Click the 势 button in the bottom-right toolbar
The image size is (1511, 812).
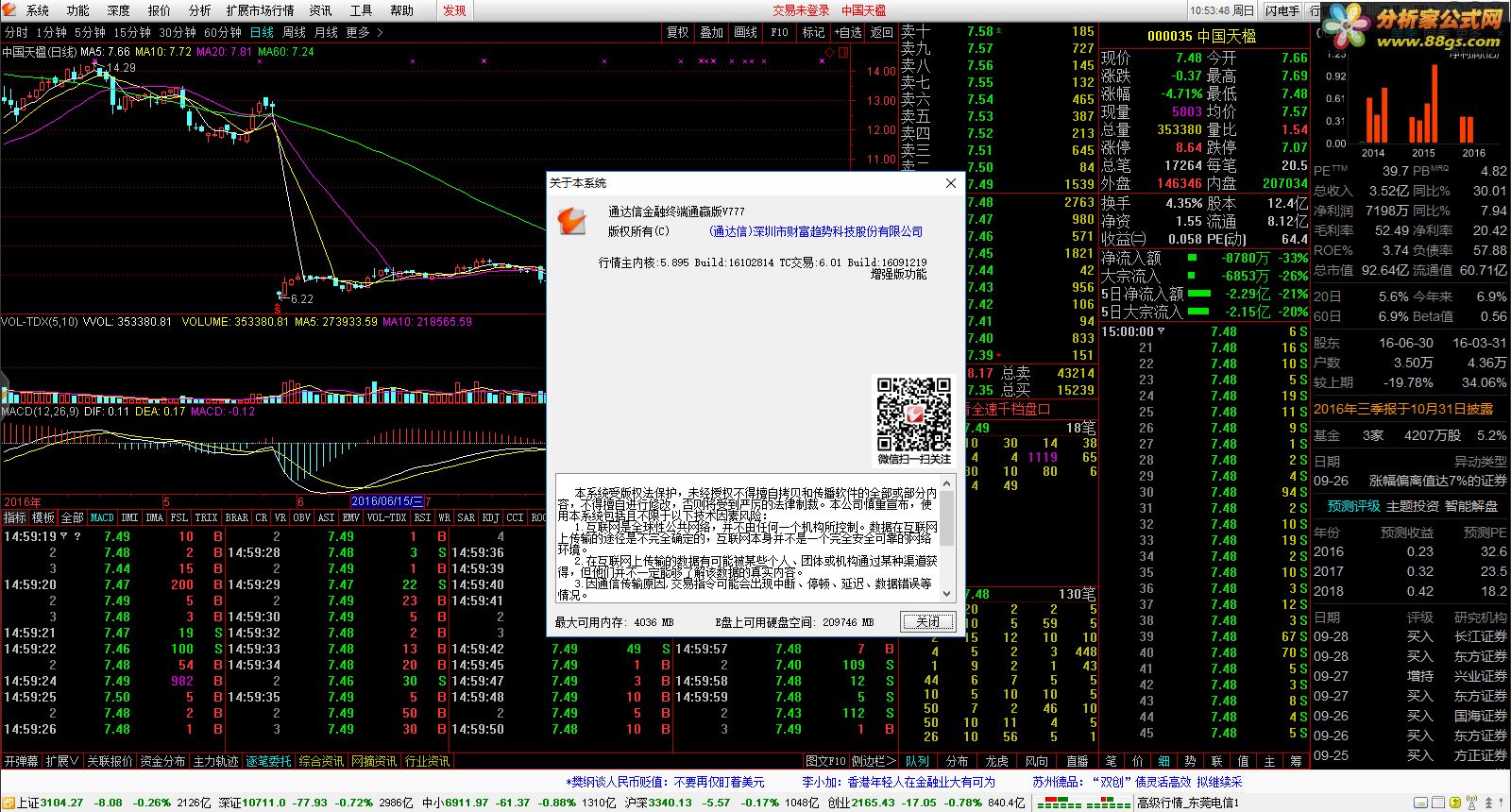coord(1191,761)
